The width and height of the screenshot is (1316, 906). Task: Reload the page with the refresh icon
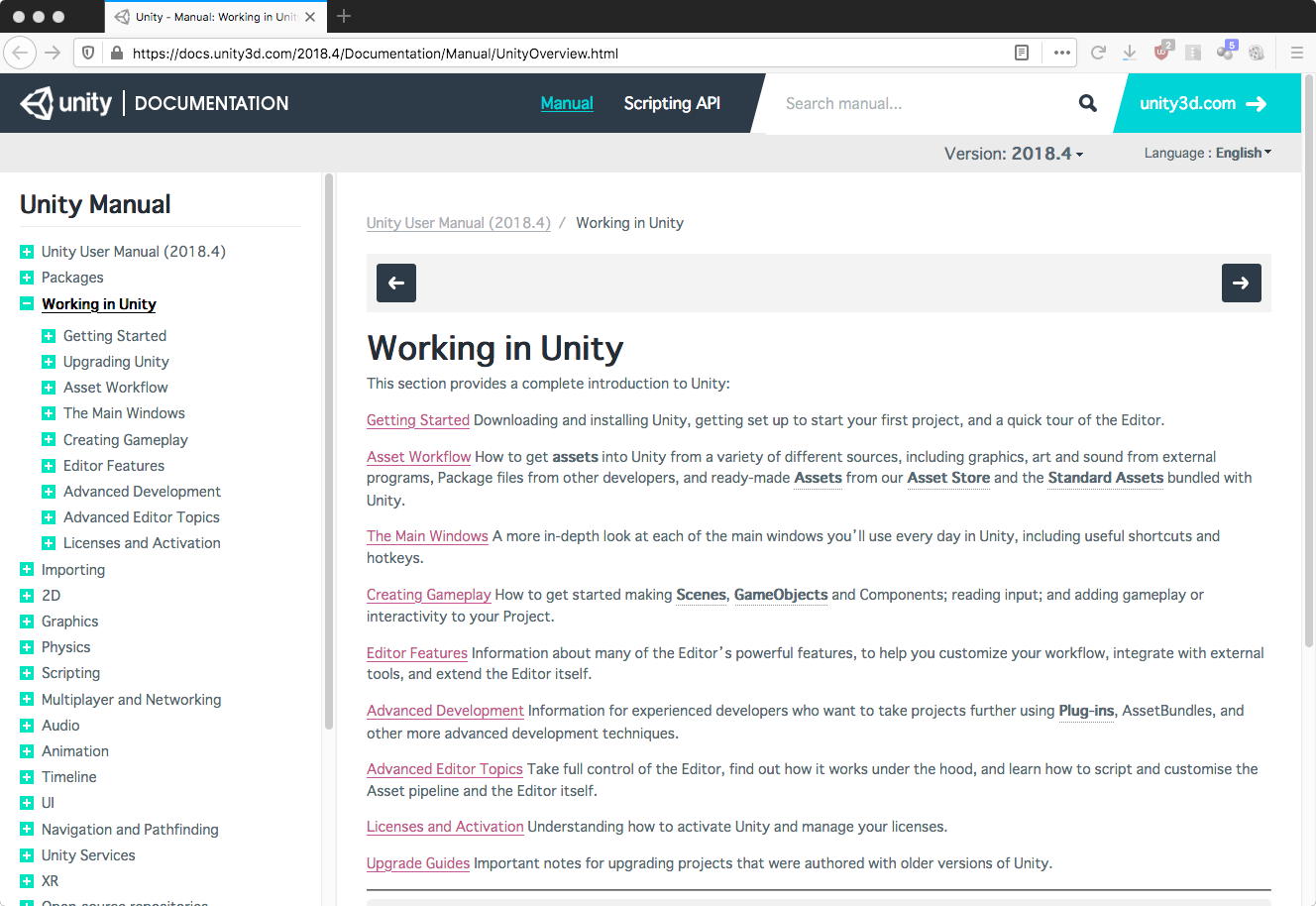(x=1098, y=53)
